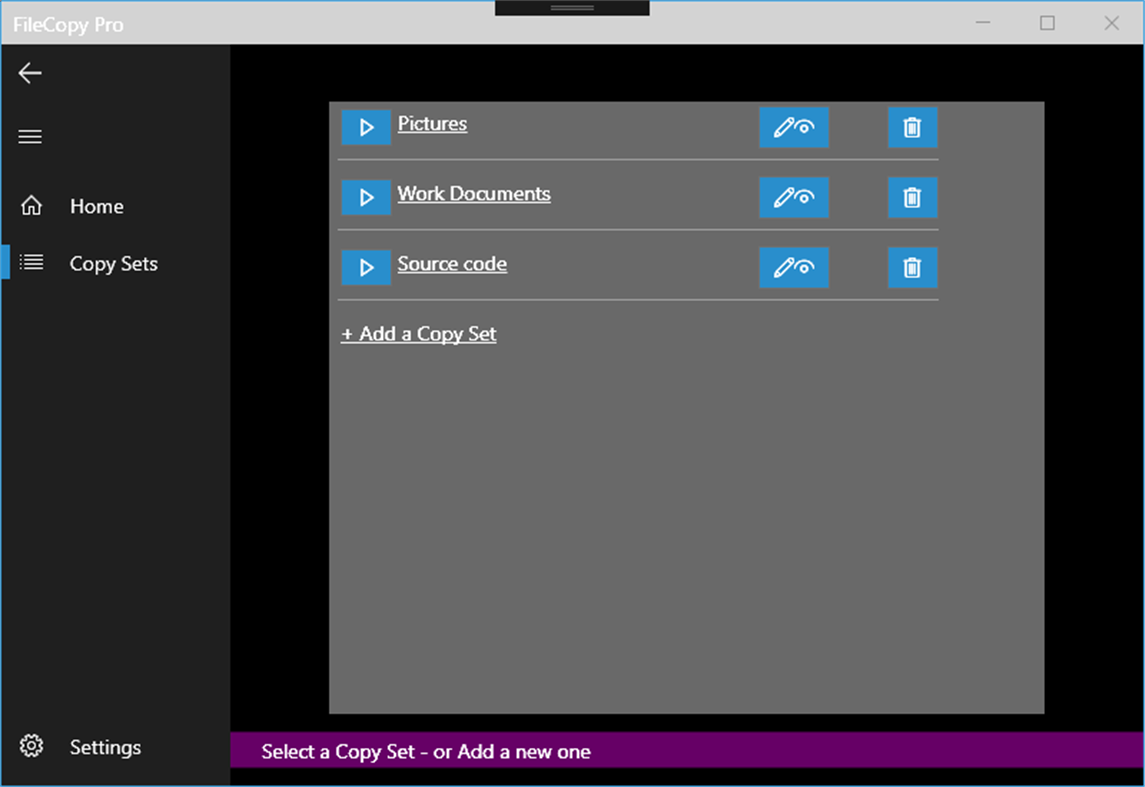Run the Work Documents copy set

coord(366,197)
